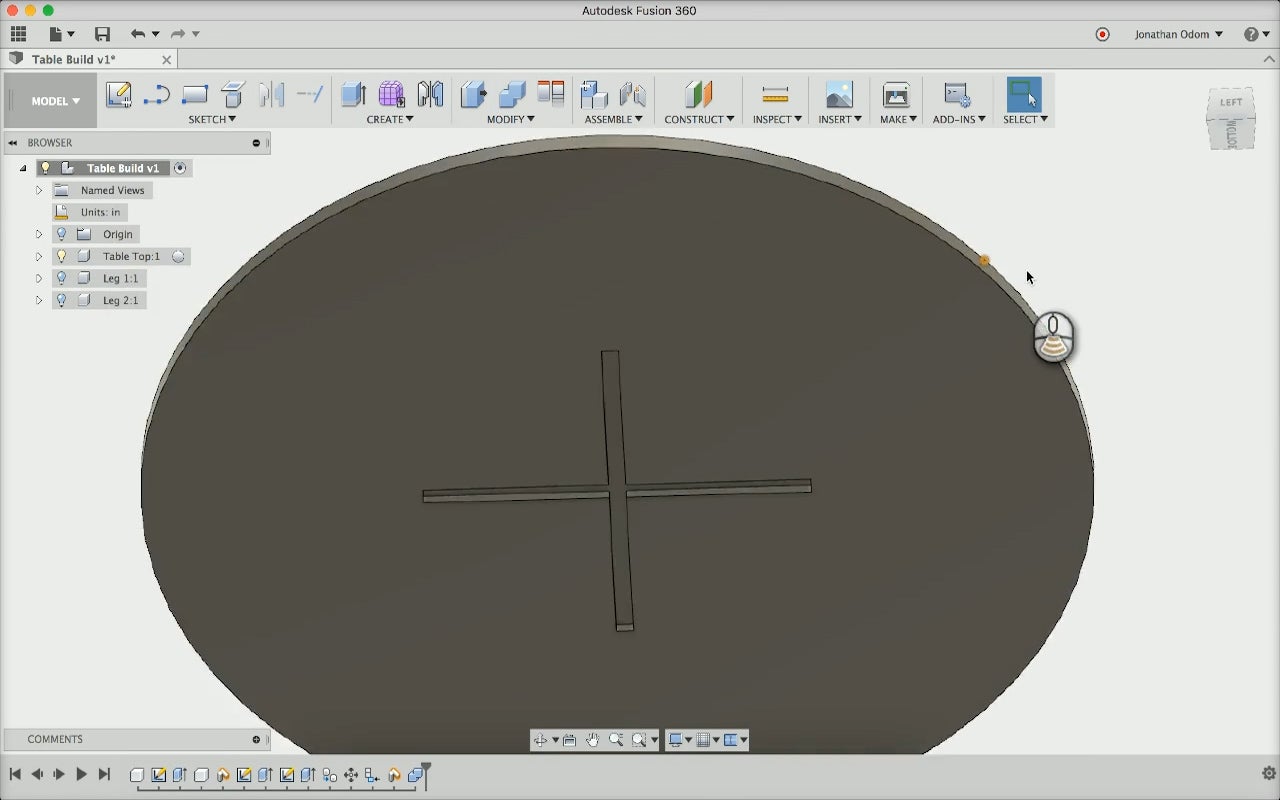Image resolution: width=1280 pixels, height=800 pixels.
Task: Toggle Leg 2:1 visibility lightbulb
Action: (61, 300)
